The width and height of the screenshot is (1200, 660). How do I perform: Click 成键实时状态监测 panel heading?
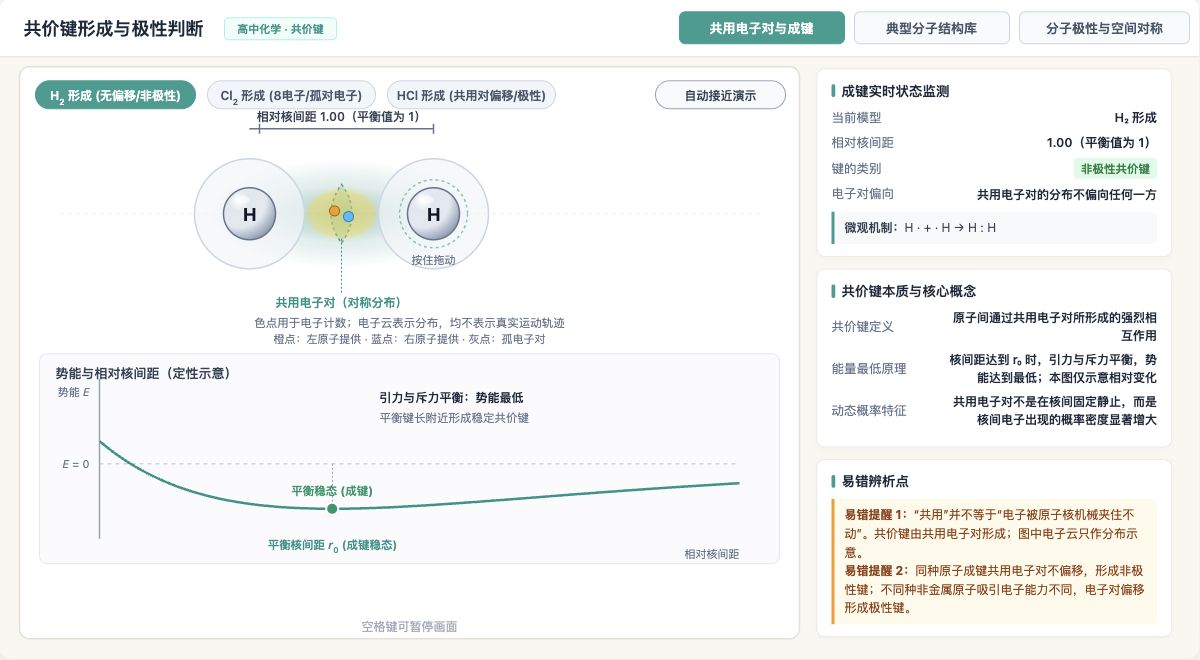(x=895, y=91)
